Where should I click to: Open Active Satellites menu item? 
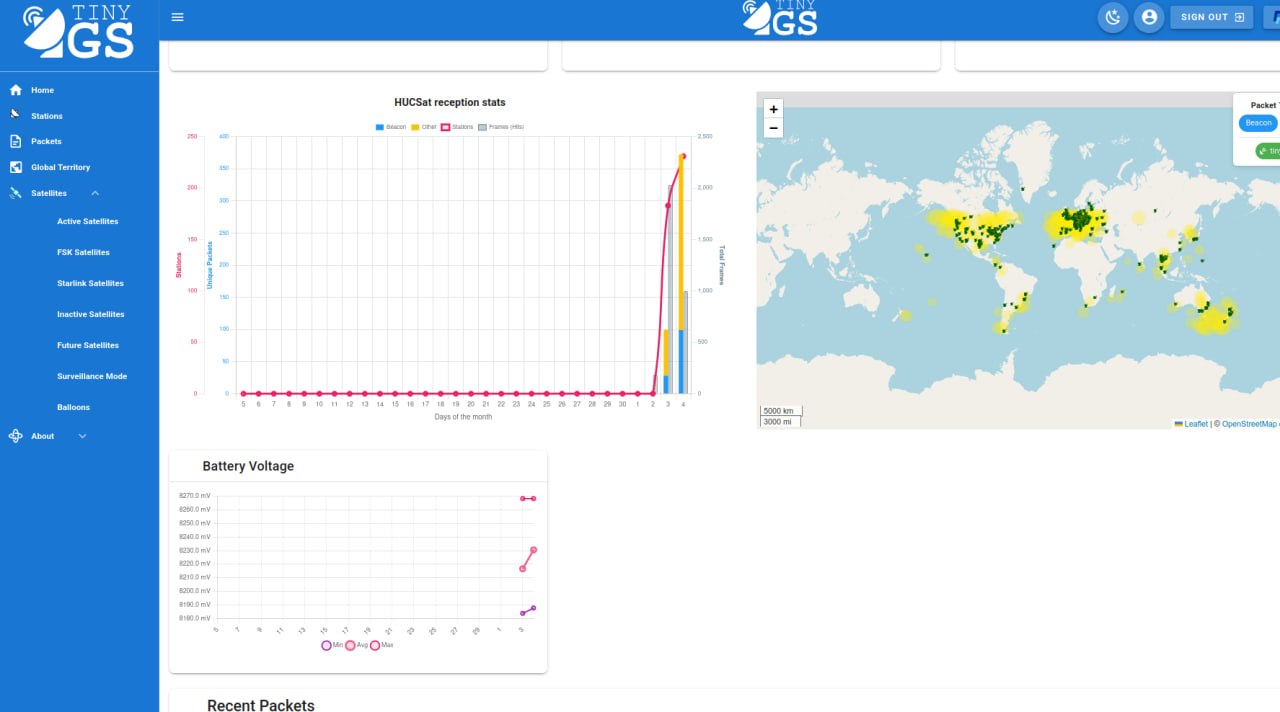[88, 221]
